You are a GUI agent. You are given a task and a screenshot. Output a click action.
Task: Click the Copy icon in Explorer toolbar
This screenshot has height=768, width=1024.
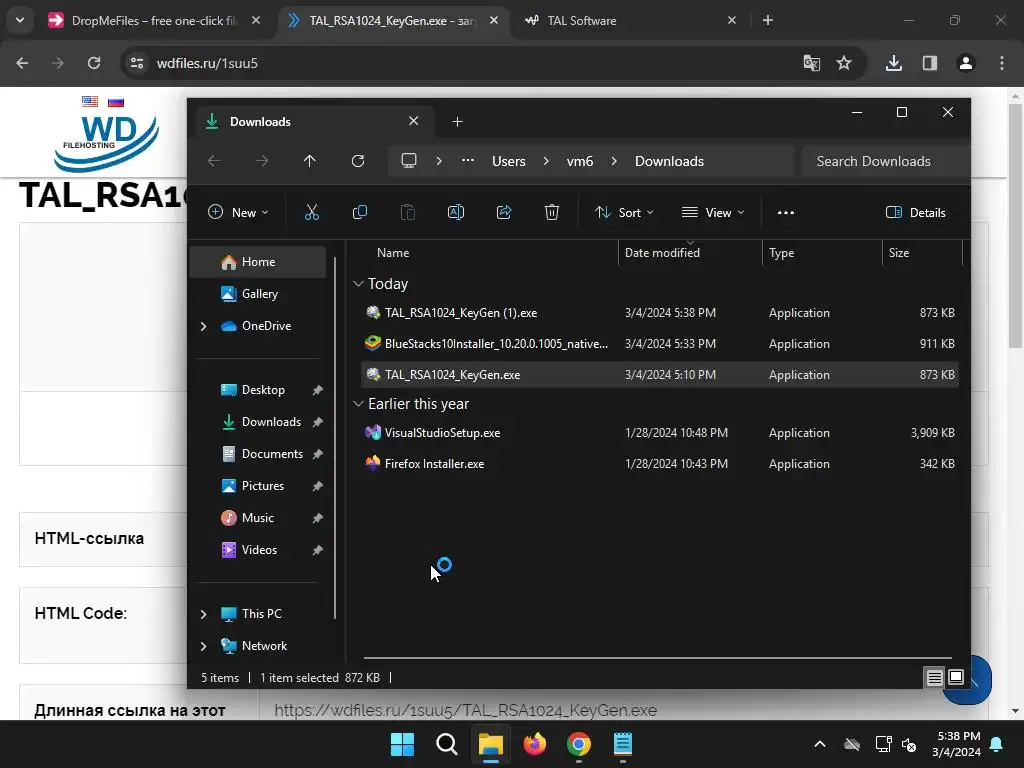click(360, 212)
